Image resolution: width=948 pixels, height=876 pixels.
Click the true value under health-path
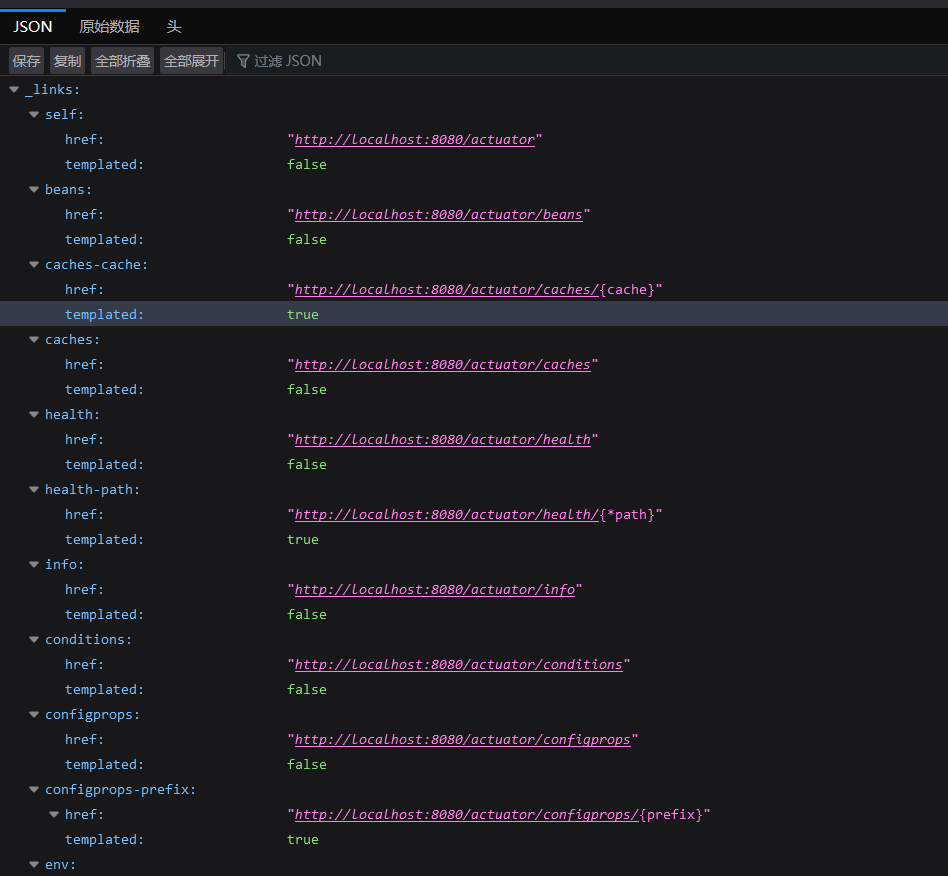click(302, 539)
